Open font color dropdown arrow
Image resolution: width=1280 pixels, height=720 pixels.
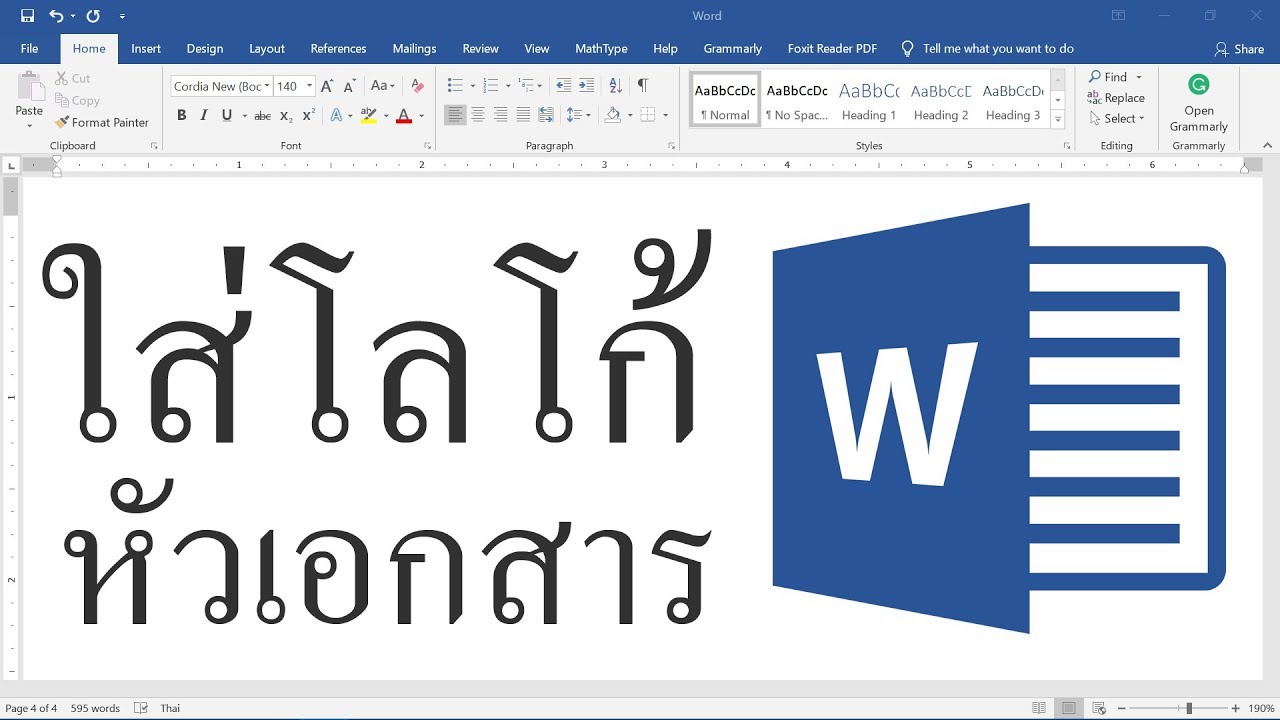(421, 116)
